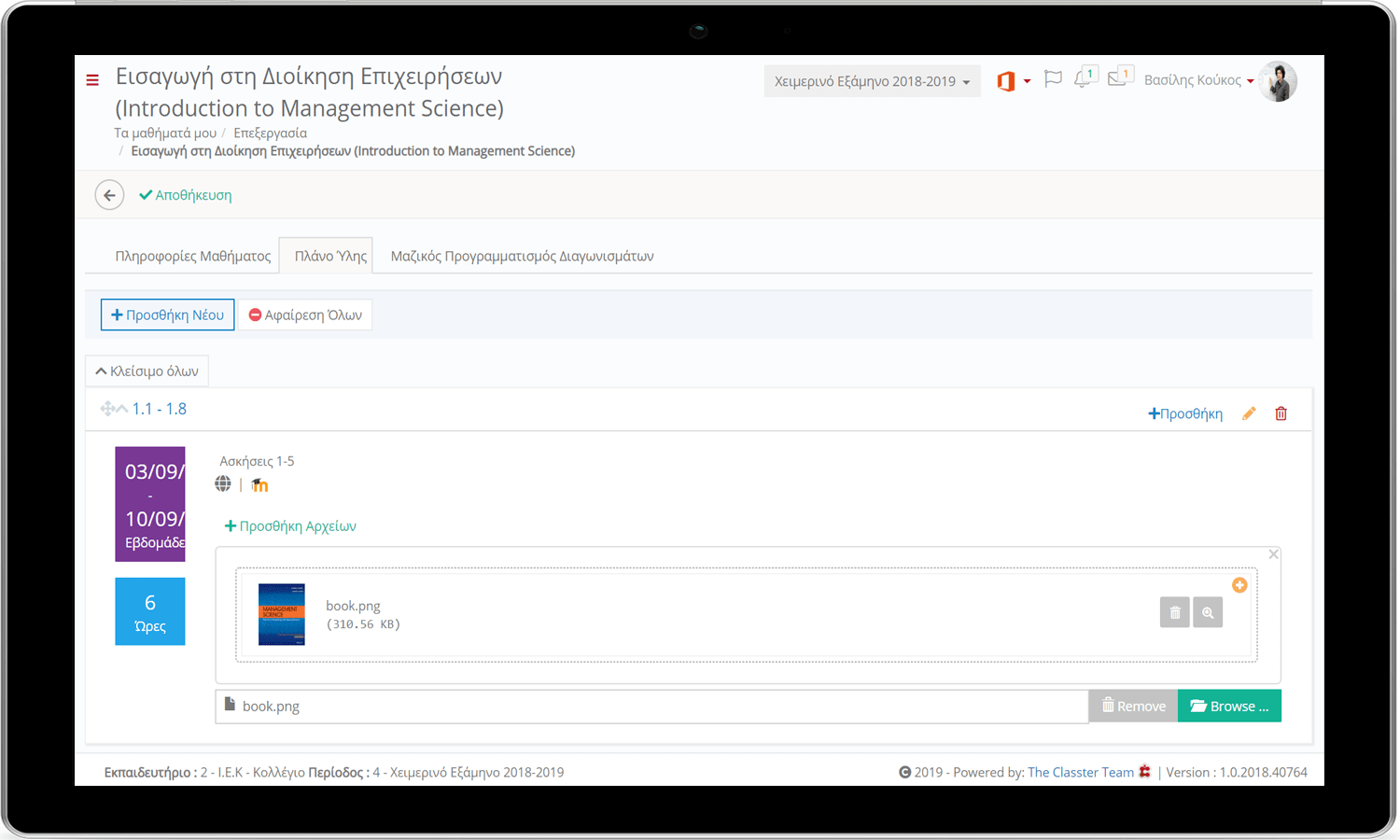Delete book.png with the gray trash button
The image size is (1400, 840).
1175,612
